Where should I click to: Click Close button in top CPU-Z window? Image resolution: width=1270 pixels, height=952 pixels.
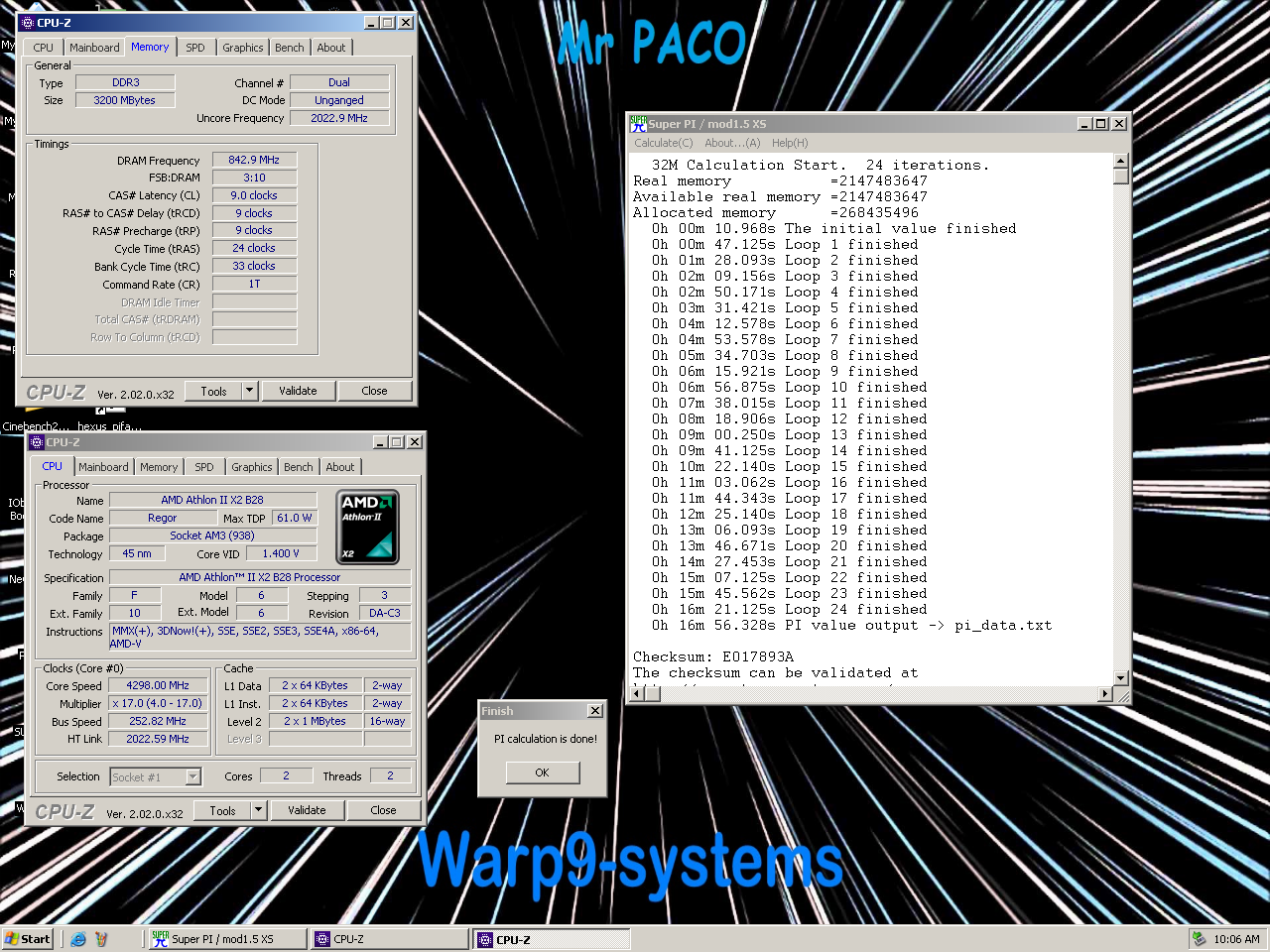point(375,391)
